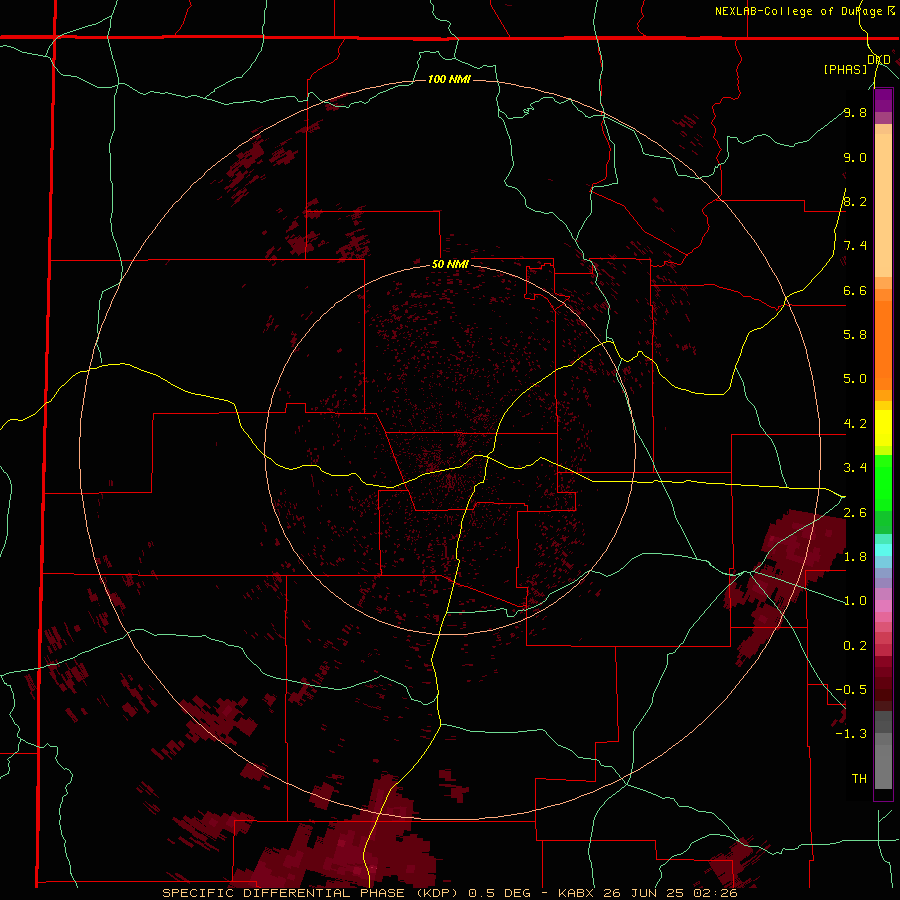The width and height of the screenshot is (900, 900).
Task: Click the -0.5 legend value
Action: click(x=851, y=690)
